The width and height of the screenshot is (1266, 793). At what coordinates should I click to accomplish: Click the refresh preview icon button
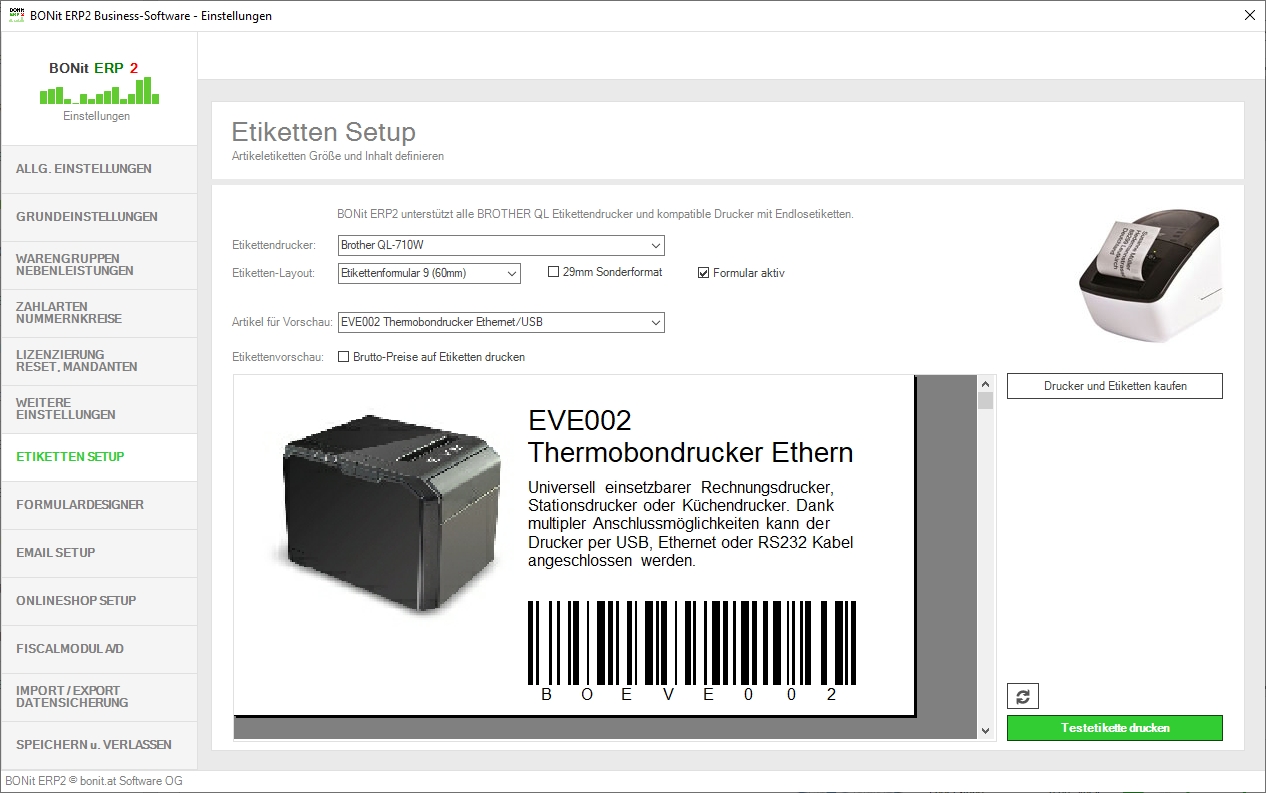(x=1023, y=697)
